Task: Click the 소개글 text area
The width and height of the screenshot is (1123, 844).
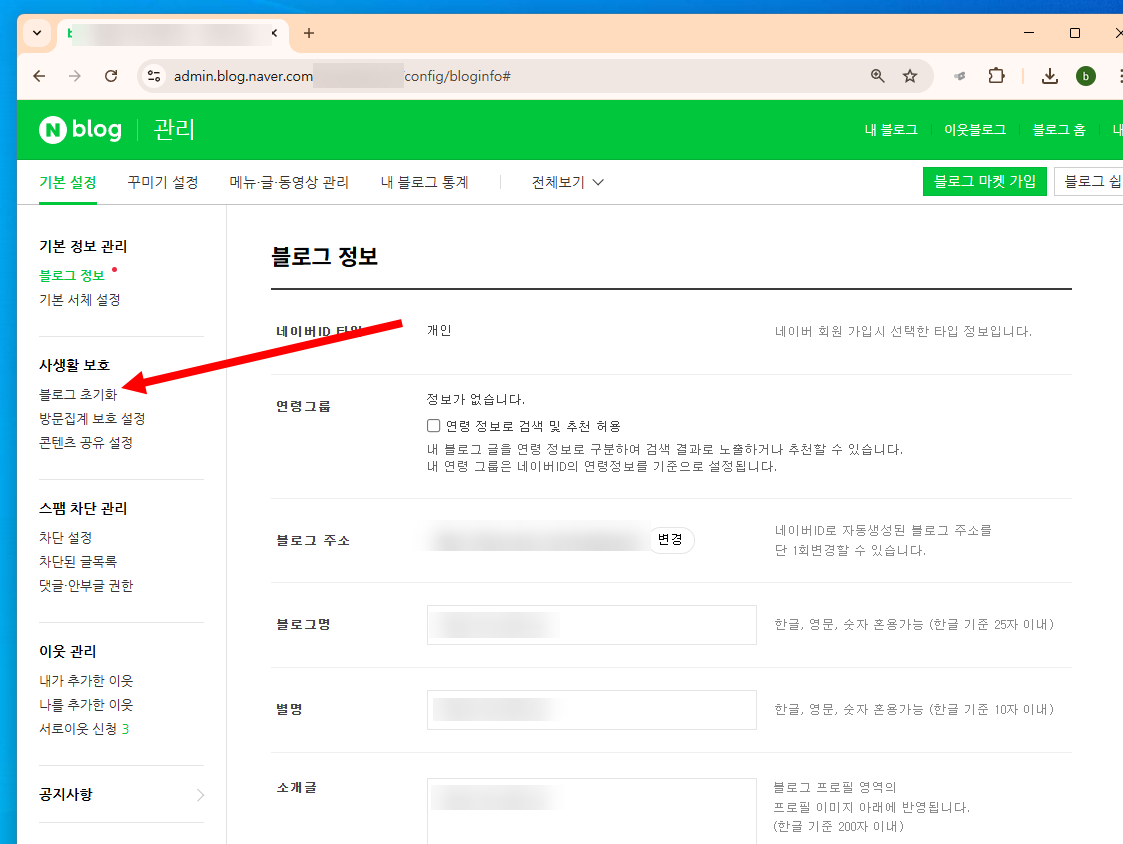Action: [x=592, y=811]
